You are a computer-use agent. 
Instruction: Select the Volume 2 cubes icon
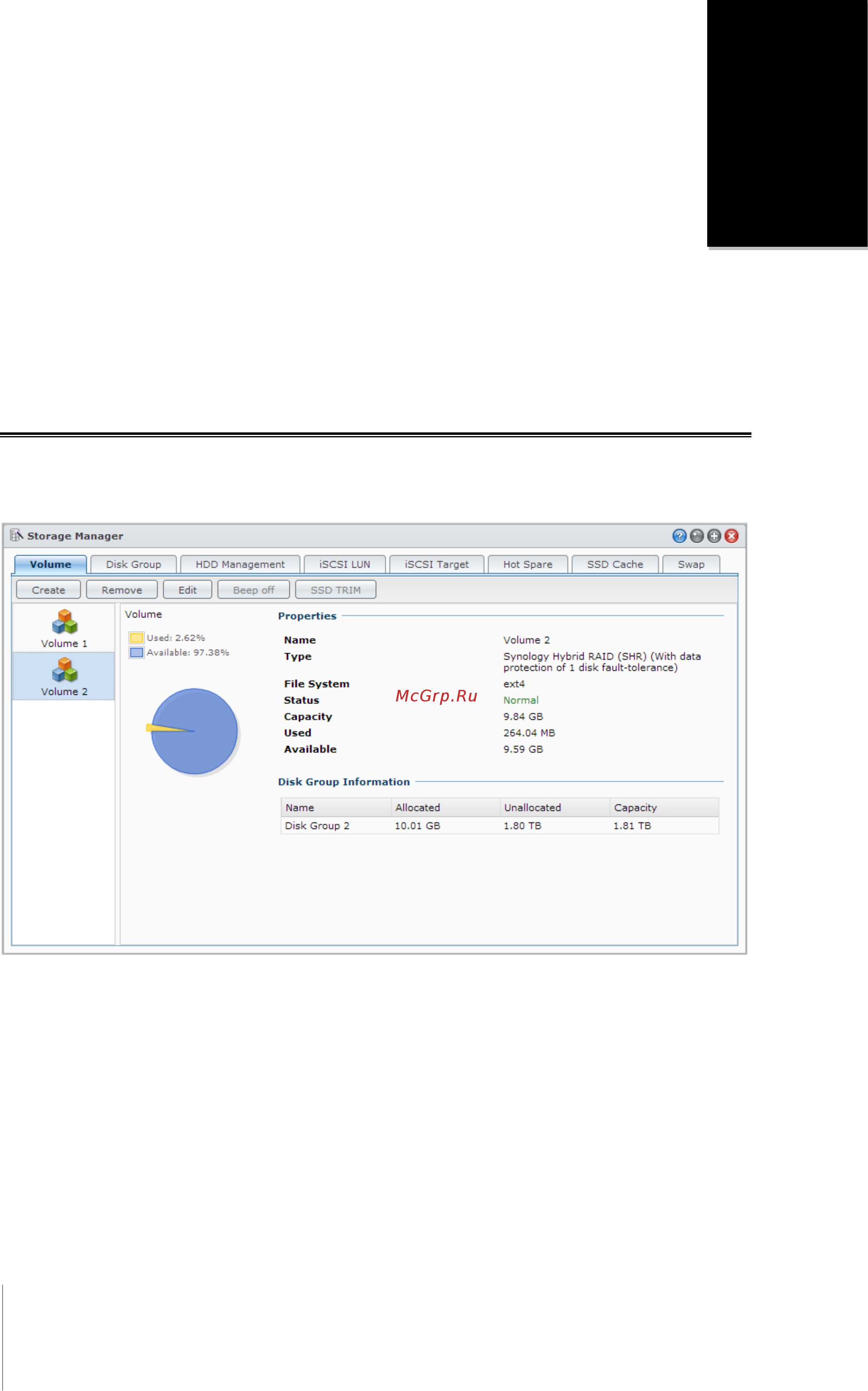tap(64, 669)
